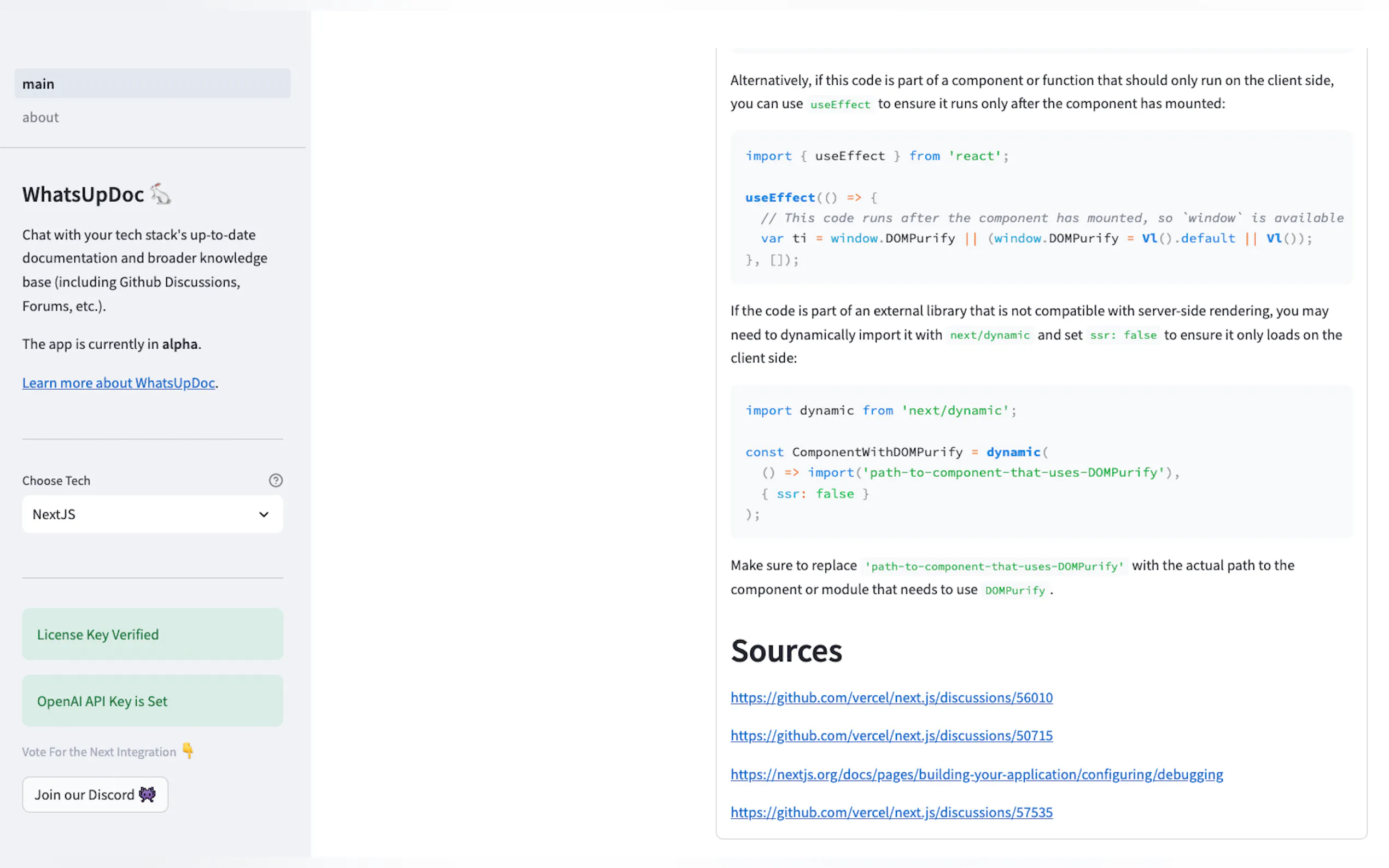This screenshot has width=1389, height=868.
Task: Click the OpenAI API Key is Set banner
Action: 152,701
